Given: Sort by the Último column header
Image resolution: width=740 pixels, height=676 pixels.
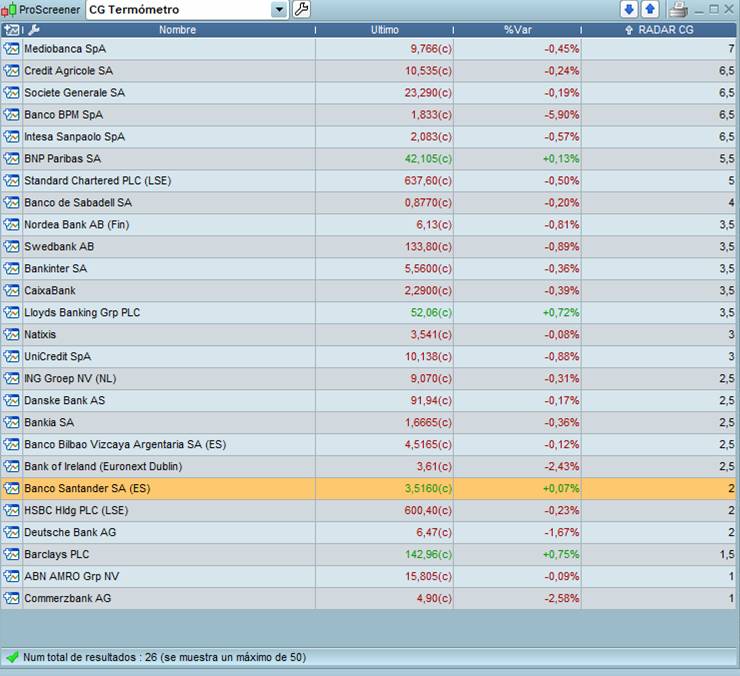Looking at the screenshot, I should 384,30.
